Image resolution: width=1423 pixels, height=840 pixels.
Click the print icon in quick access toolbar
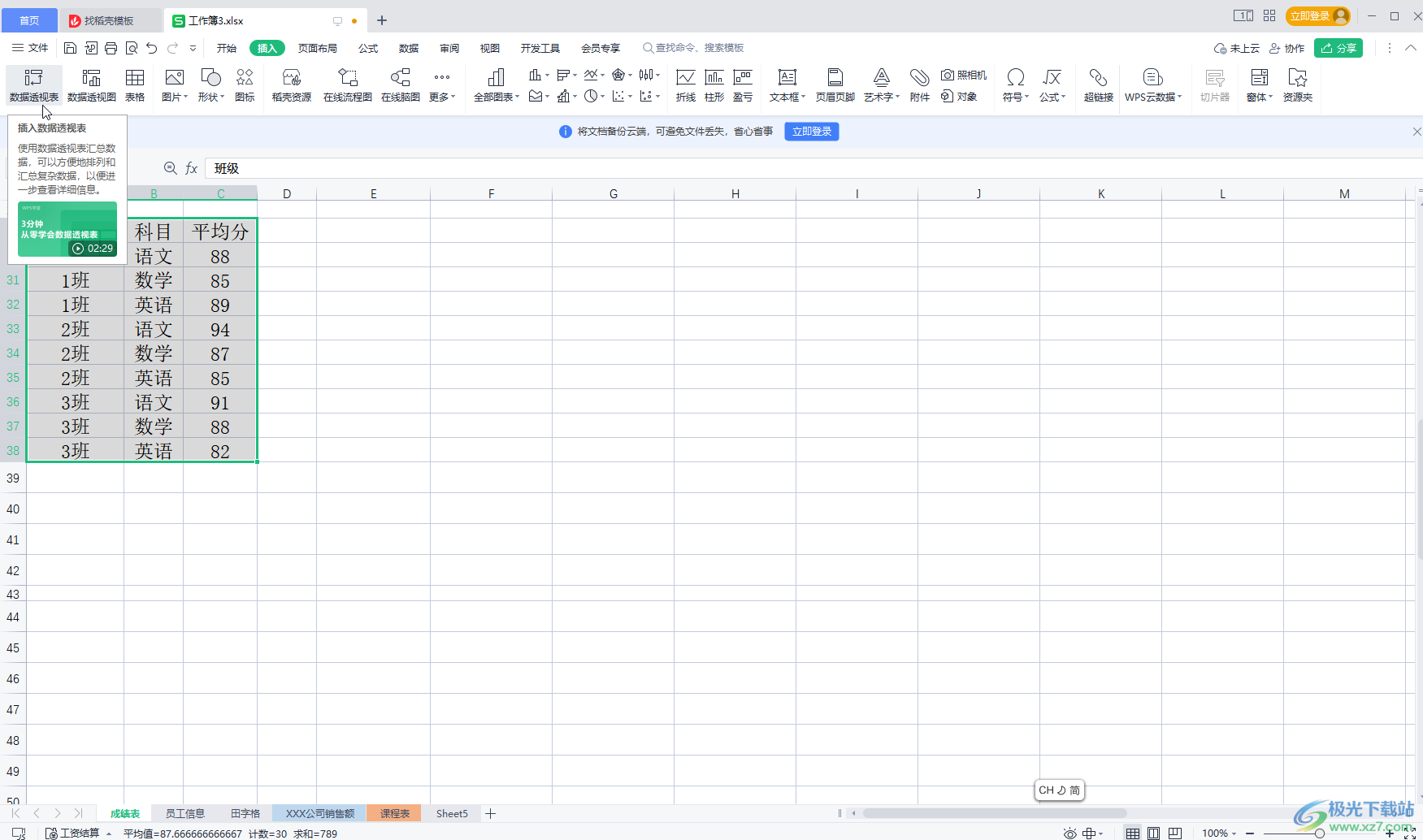click(x=111, y=48)
